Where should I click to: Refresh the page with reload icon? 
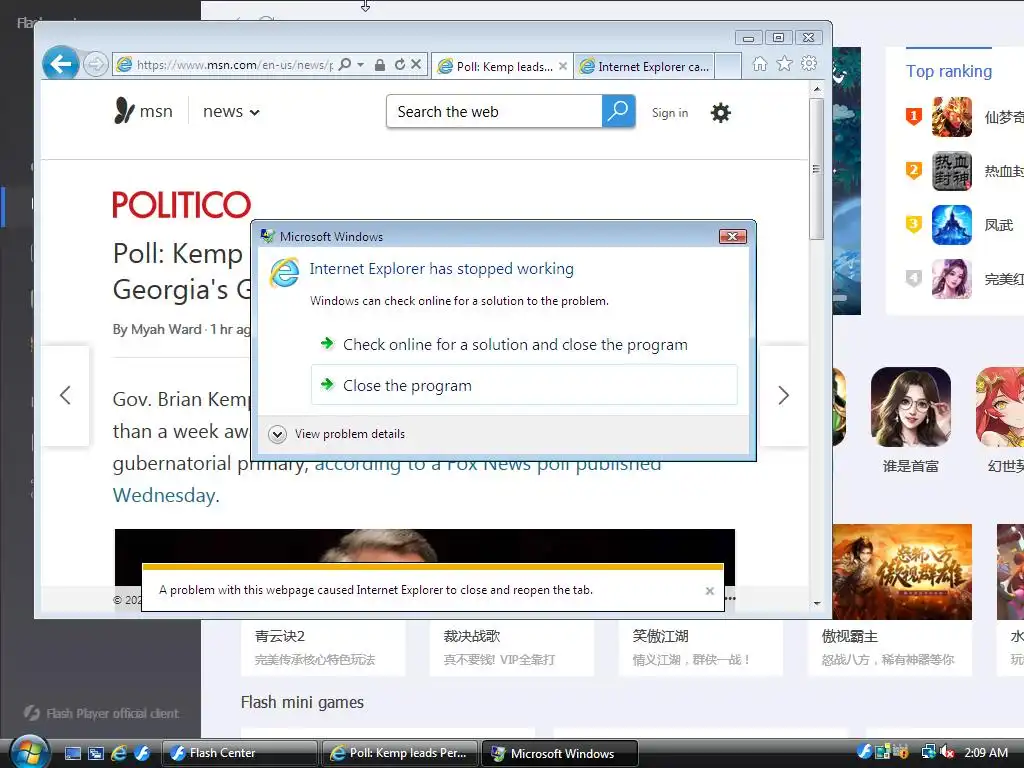pos(400,64)
